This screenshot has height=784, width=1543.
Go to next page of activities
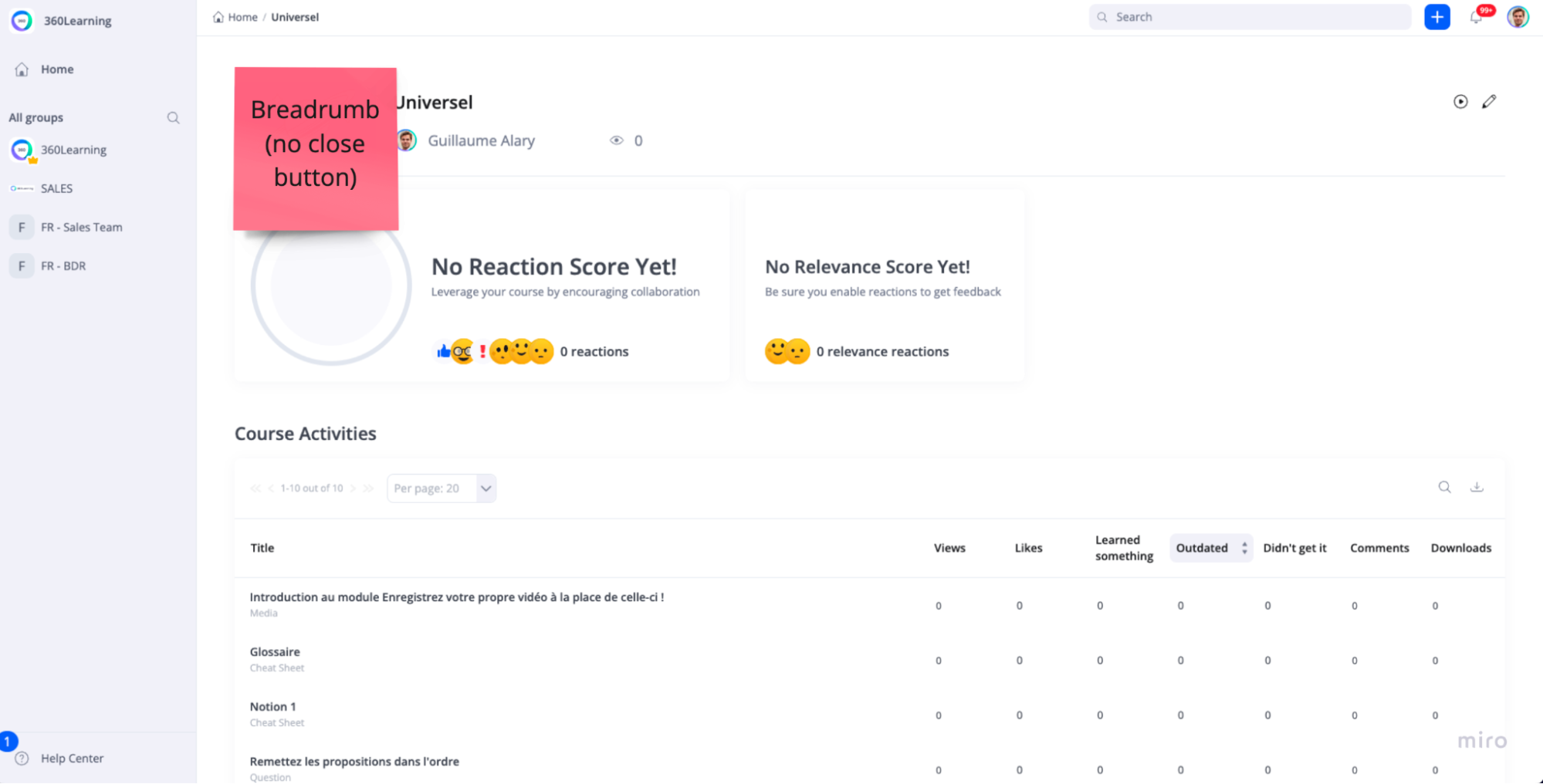click(x=353, y=488)
